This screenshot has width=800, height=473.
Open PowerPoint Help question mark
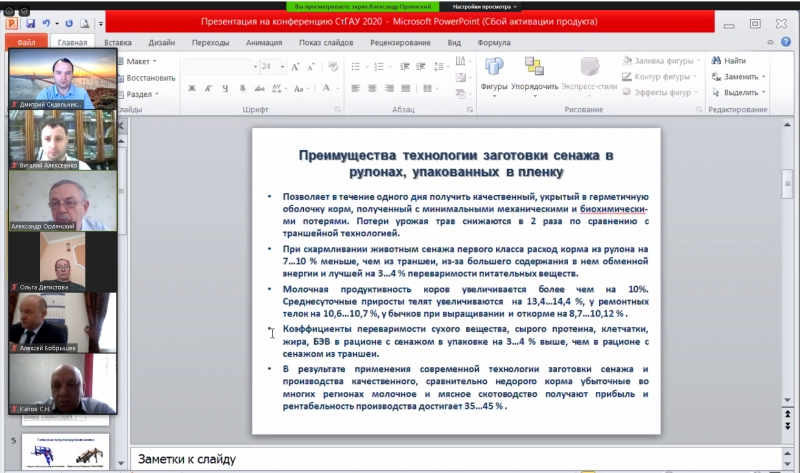click(x=786, y=42)
